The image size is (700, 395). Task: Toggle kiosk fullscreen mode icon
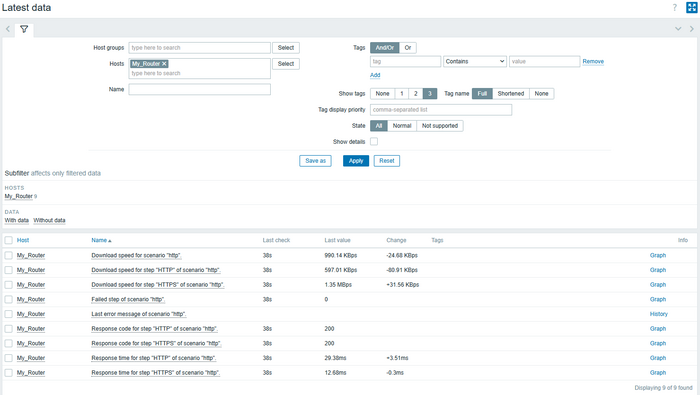point(692,8)
